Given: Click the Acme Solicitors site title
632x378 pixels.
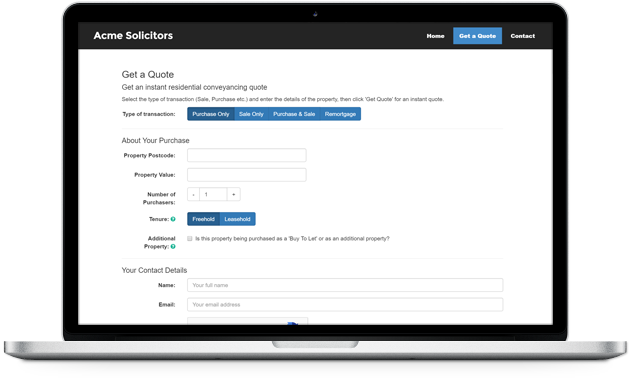Looking at the screenshot, I should click(x=133, y=35).
